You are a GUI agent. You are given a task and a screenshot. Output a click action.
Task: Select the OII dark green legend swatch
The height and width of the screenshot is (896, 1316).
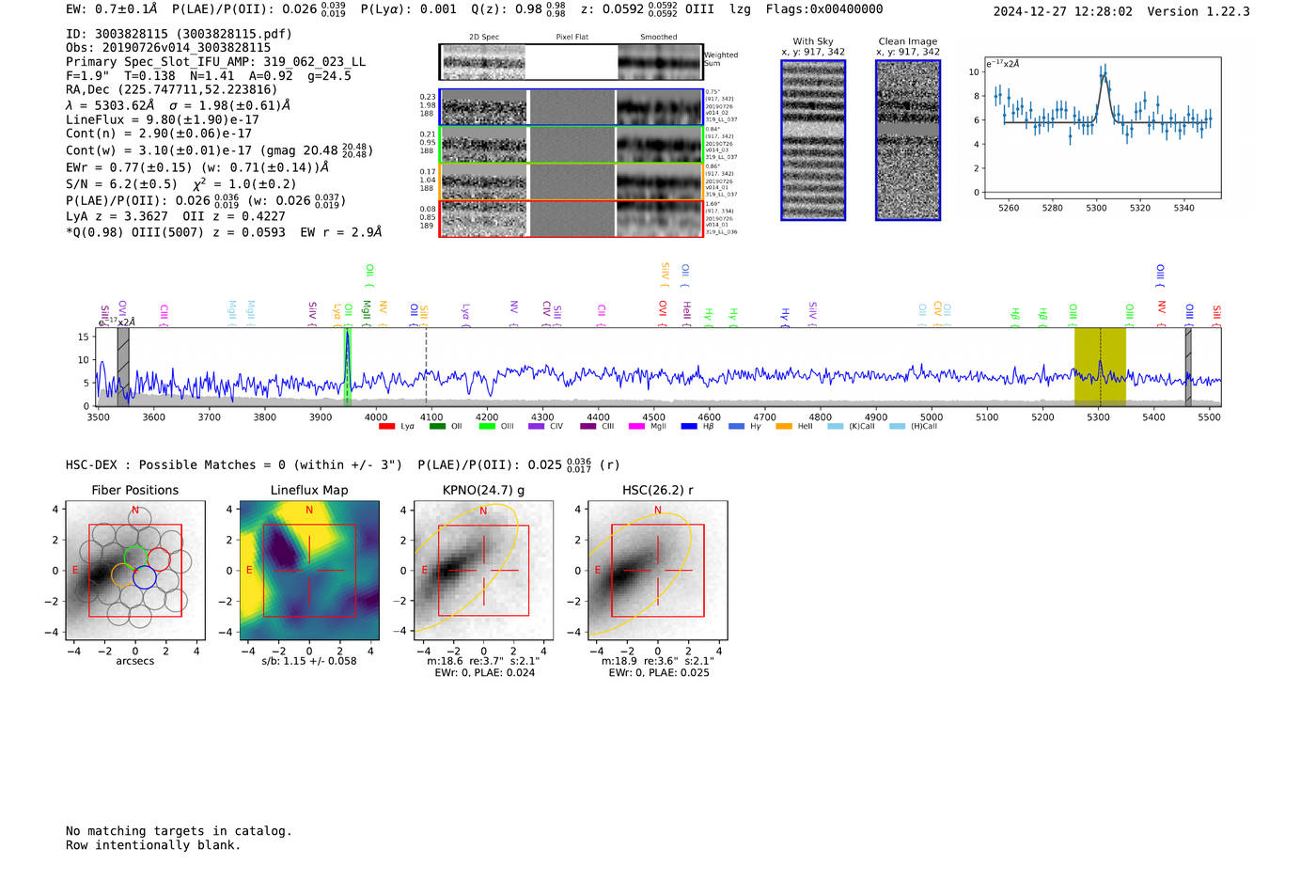pyautogui.click(x=437, y=427)
